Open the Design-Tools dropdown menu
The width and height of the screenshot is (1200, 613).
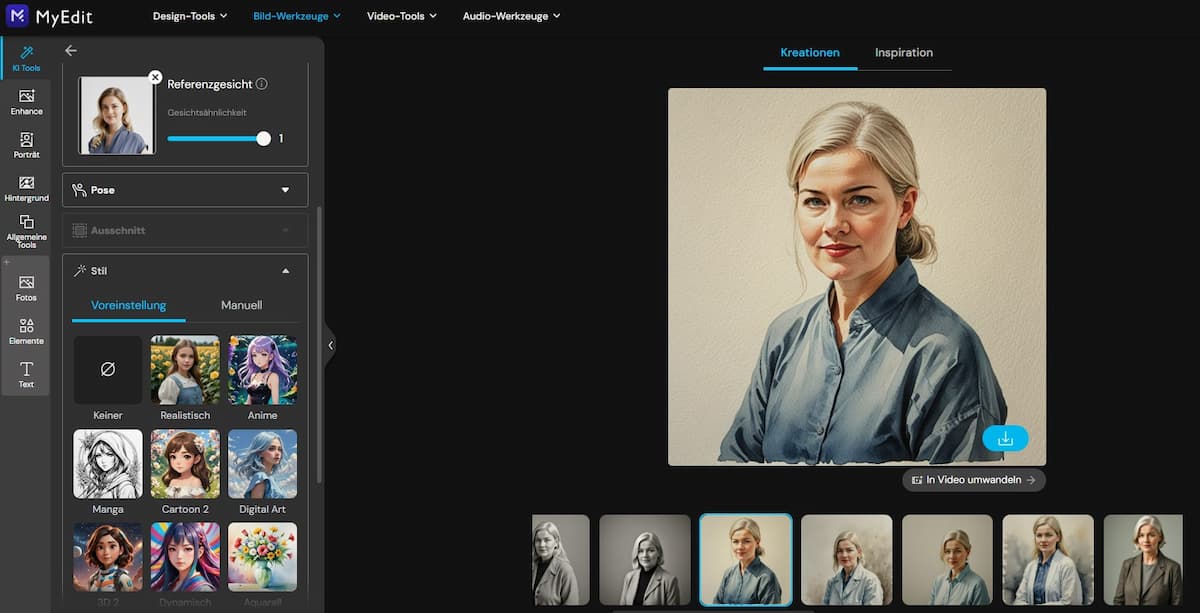tap(190, 16)
